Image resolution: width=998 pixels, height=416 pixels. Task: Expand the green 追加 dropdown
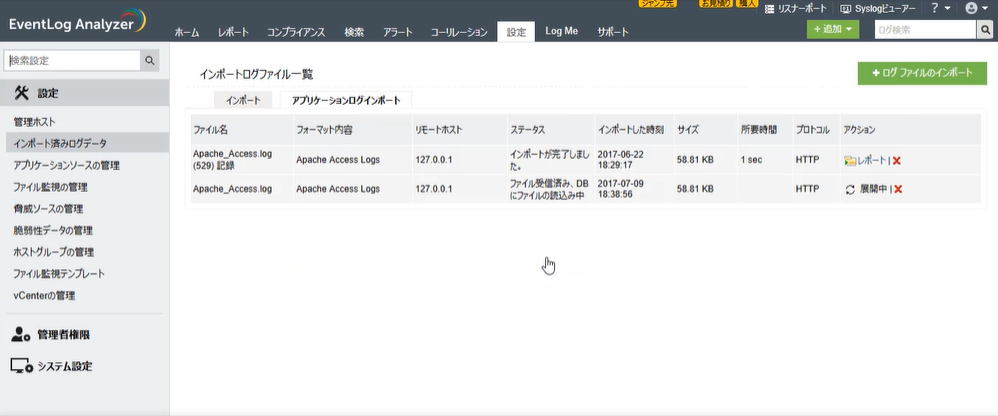[x=833, y=29]
